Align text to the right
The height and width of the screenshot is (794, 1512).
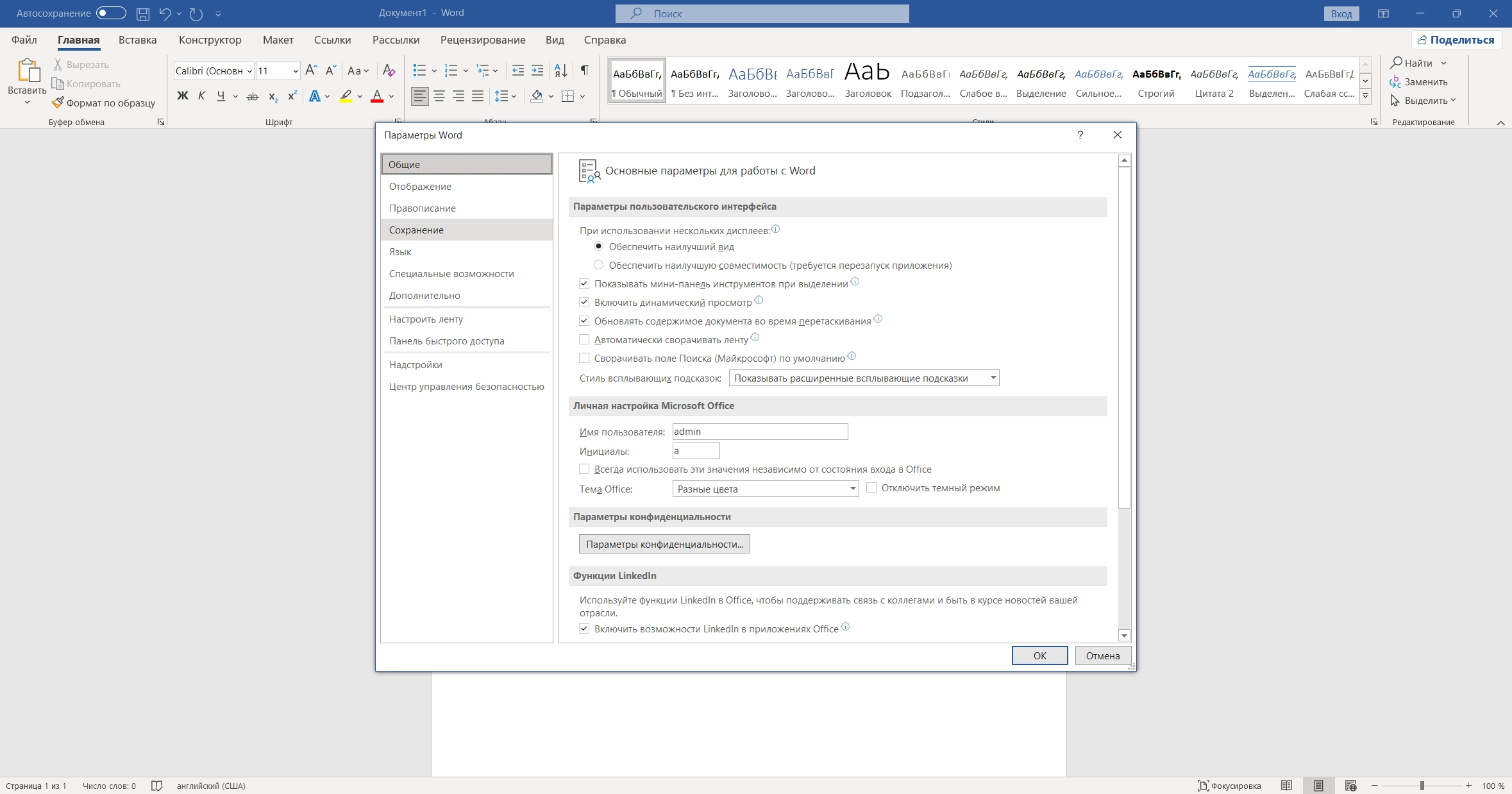tap(458, 96)
